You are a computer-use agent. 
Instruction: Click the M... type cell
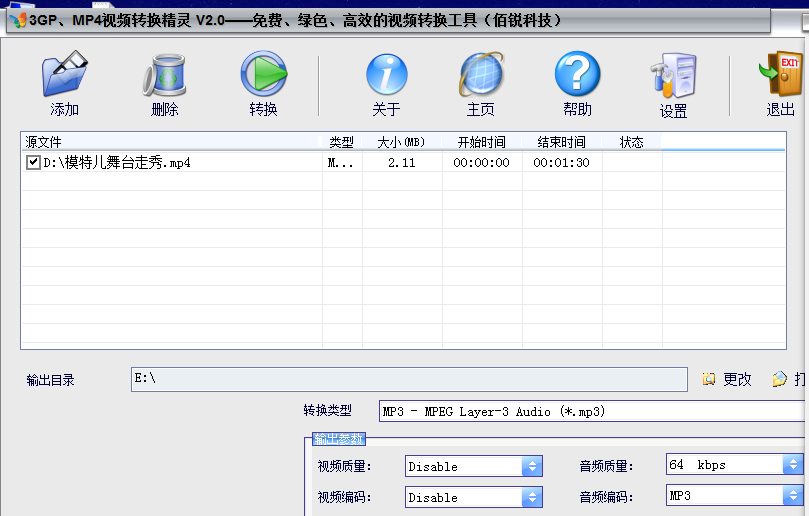341,163
